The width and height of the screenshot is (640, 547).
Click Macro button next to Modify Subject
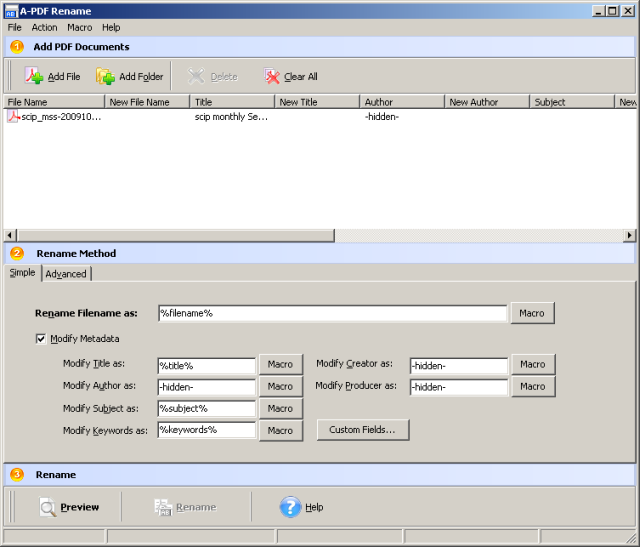click(281, 408)
